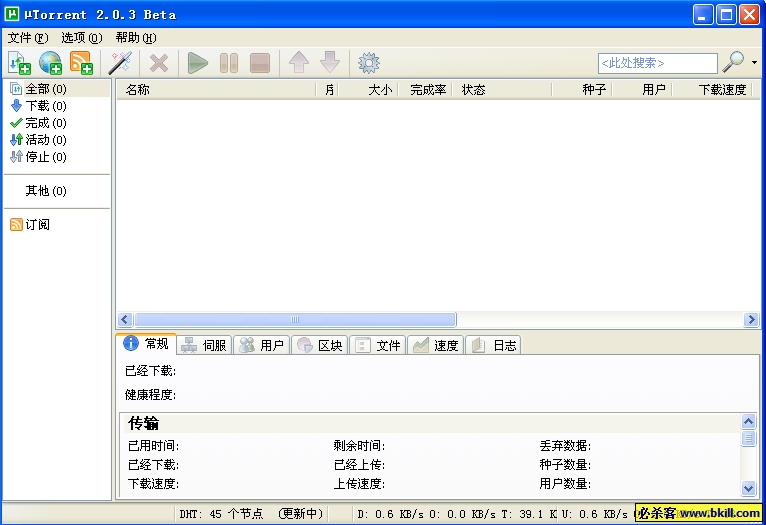Screen dimensions: 766x525
Task: Click the Add Torrent from URL icon
Action: click(x=50, y=63)
